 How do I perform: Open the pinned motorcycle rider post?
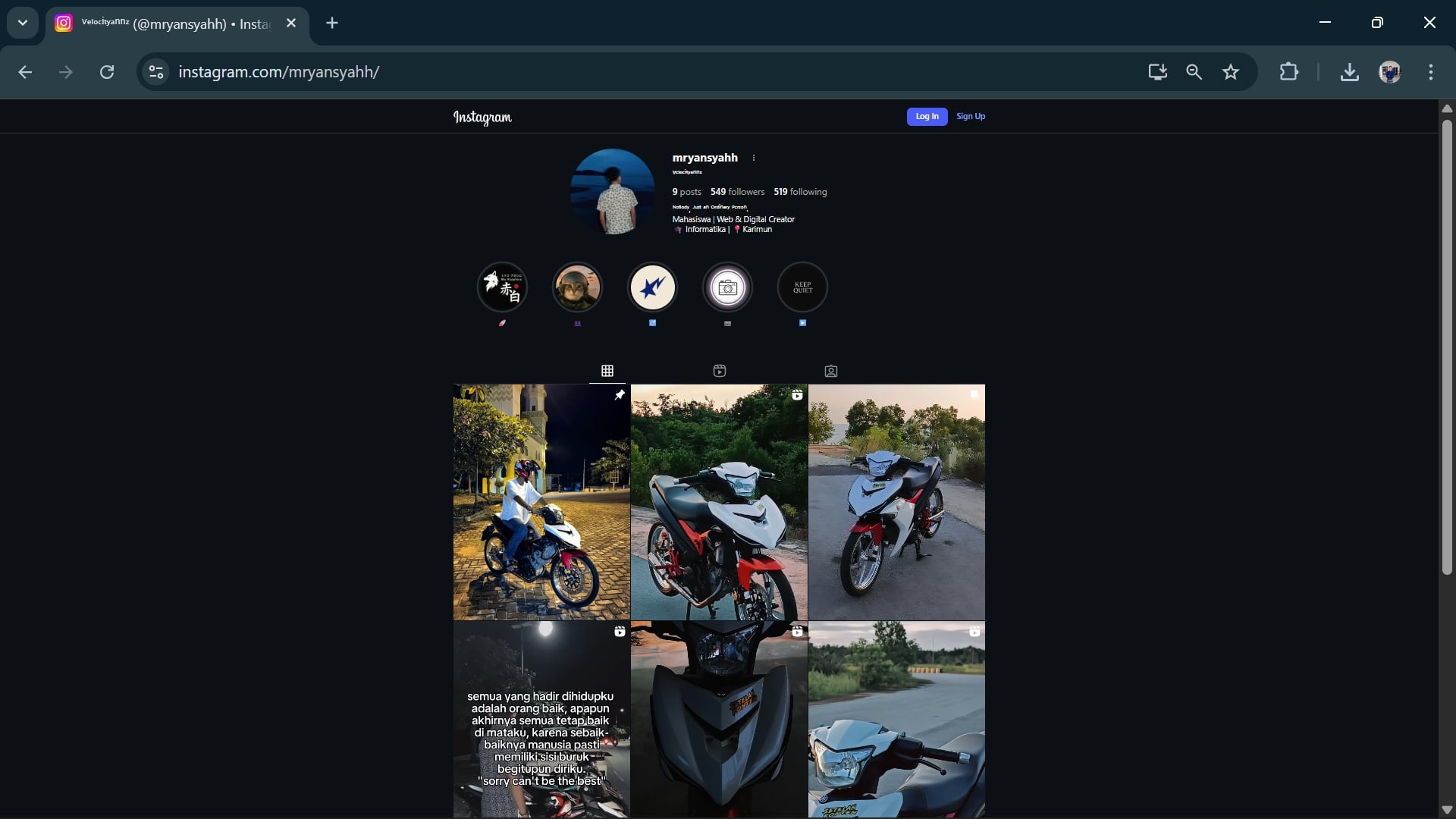(541, 502)
